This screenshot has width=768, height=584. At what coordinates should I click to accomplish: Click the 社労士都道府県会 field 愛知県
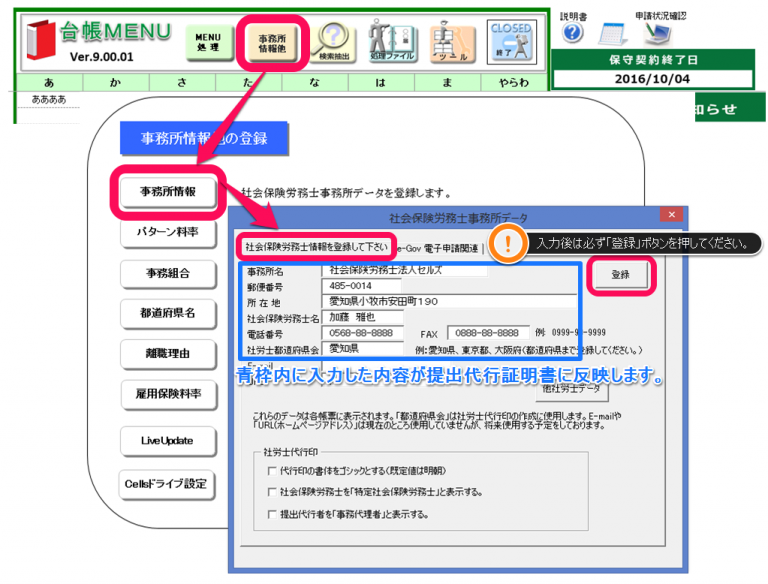point(363,349)
